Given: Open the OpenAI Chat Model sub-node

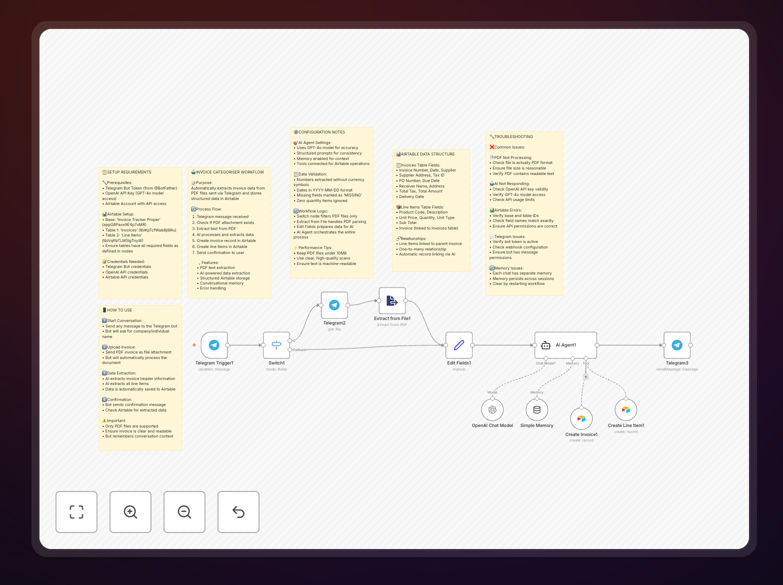Looking at the screenshot, I should (x=492, y=410).
